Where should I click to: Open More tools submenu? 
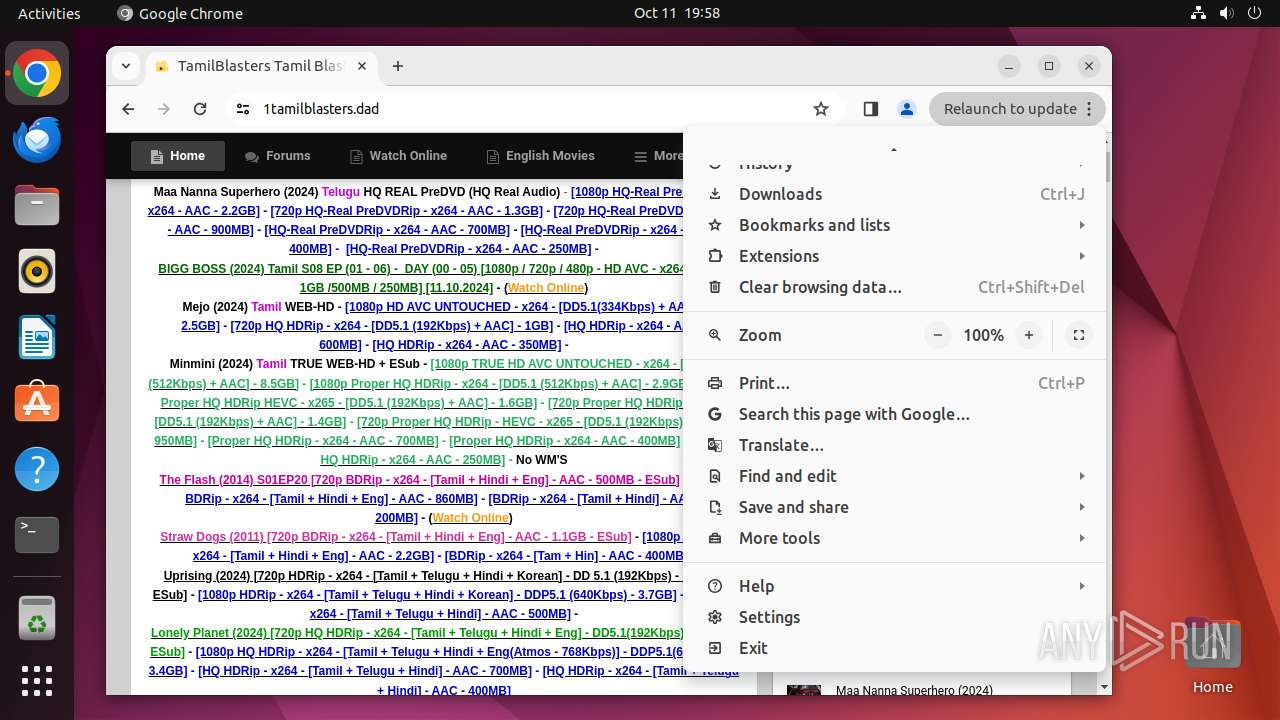coord(896,538)
